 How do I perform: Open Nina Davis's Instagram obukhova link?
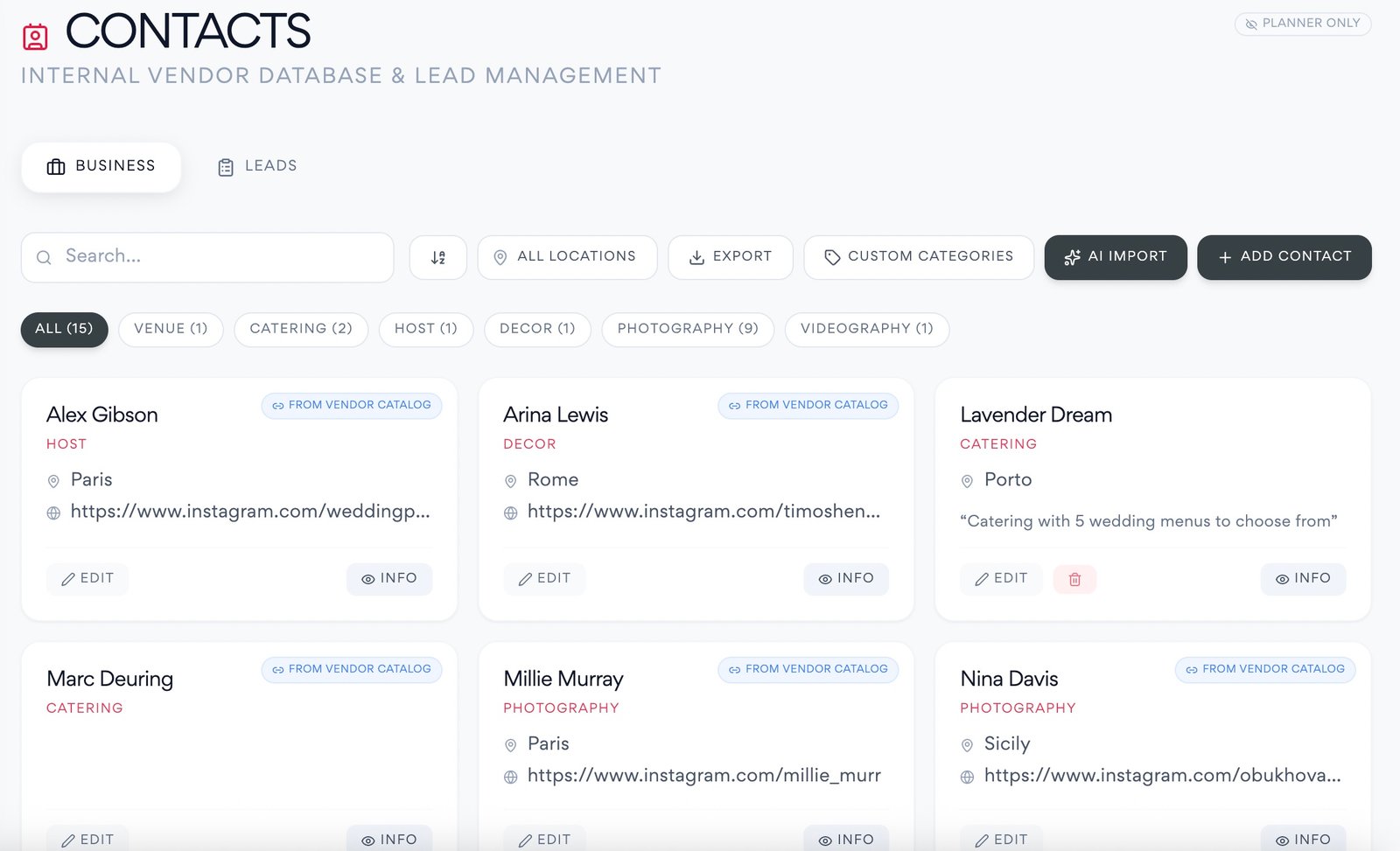(1163, 777)
